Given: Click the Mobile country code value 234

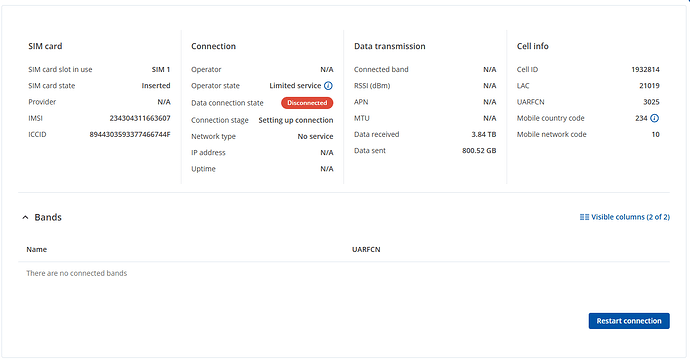Looking at the screenshot, I should (642, 118).
